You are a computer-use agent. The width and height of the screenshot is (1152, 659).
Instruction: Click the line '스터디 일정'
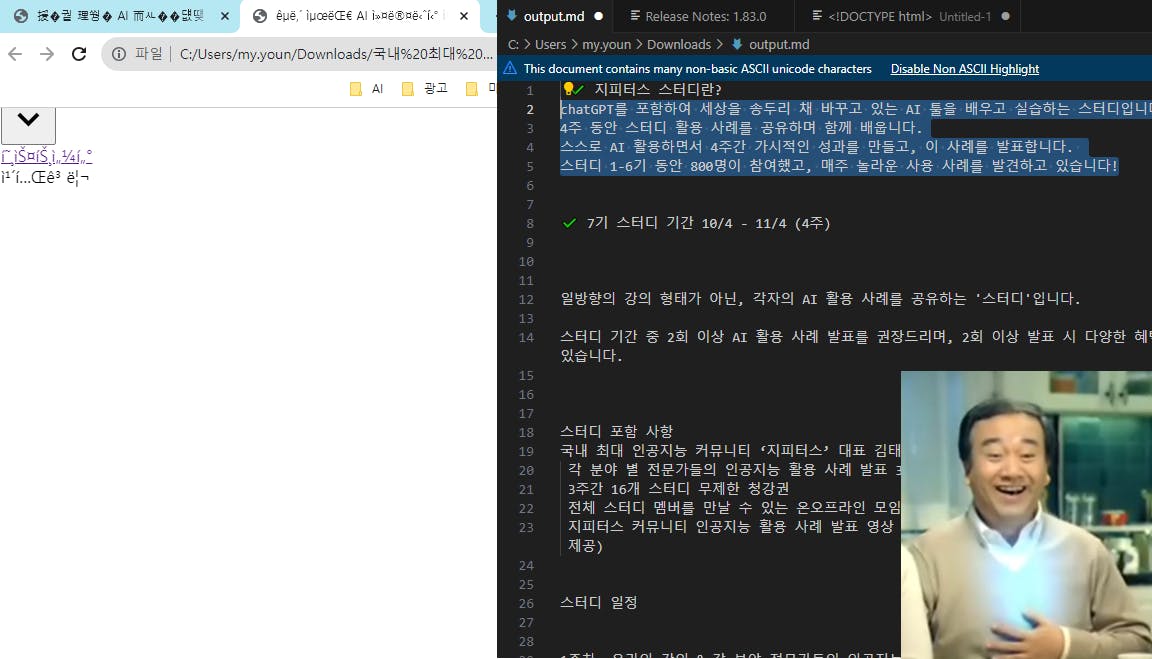(599, 603)
